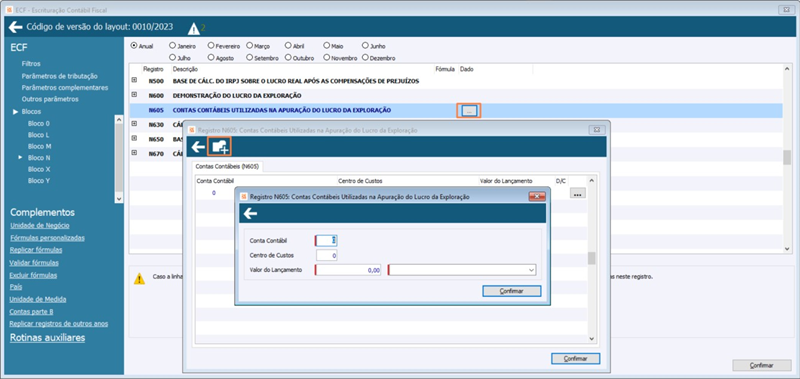Click the Conta Contábil input field
This screenshot has height=379, width=800.
click(327, 240)
